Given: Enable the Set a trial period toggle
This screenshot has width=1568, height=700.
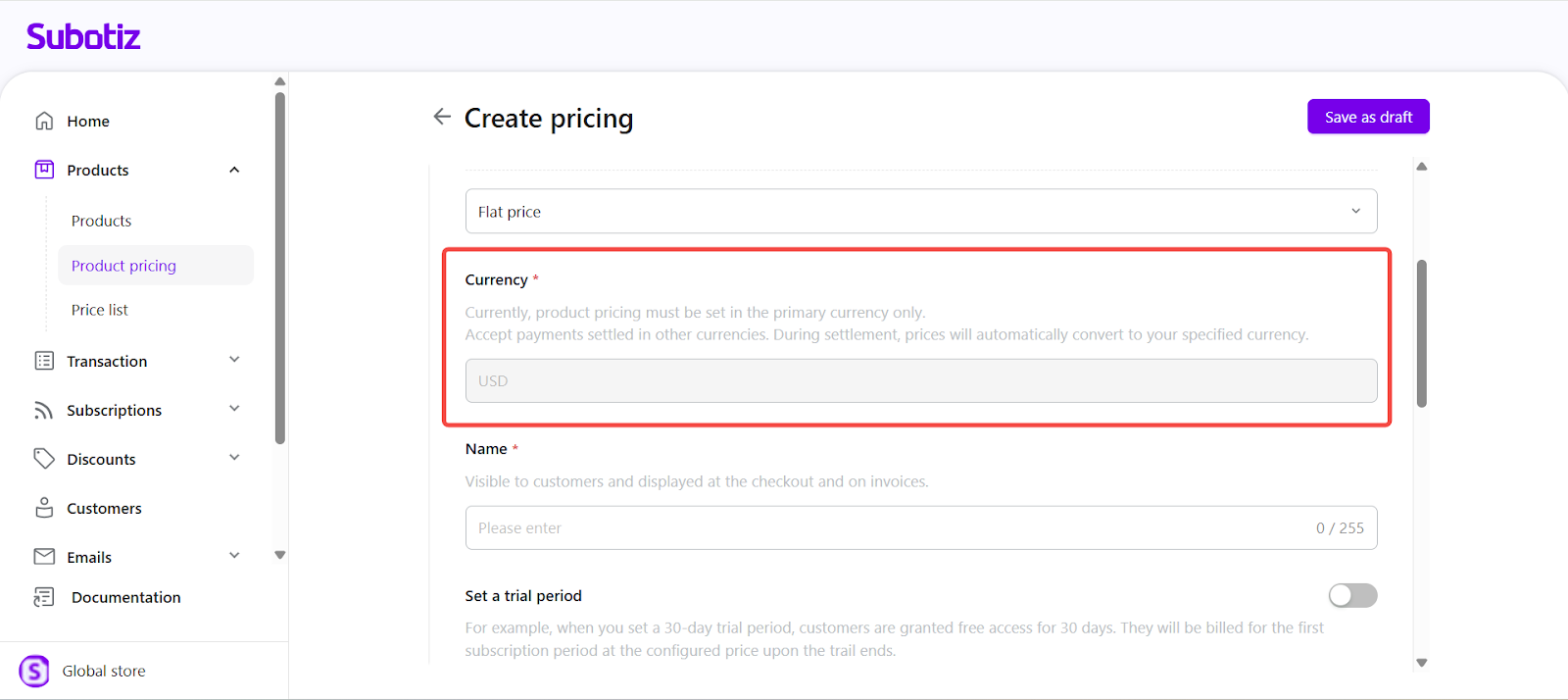Looking at the screenshot, I should pos(1352,596).
